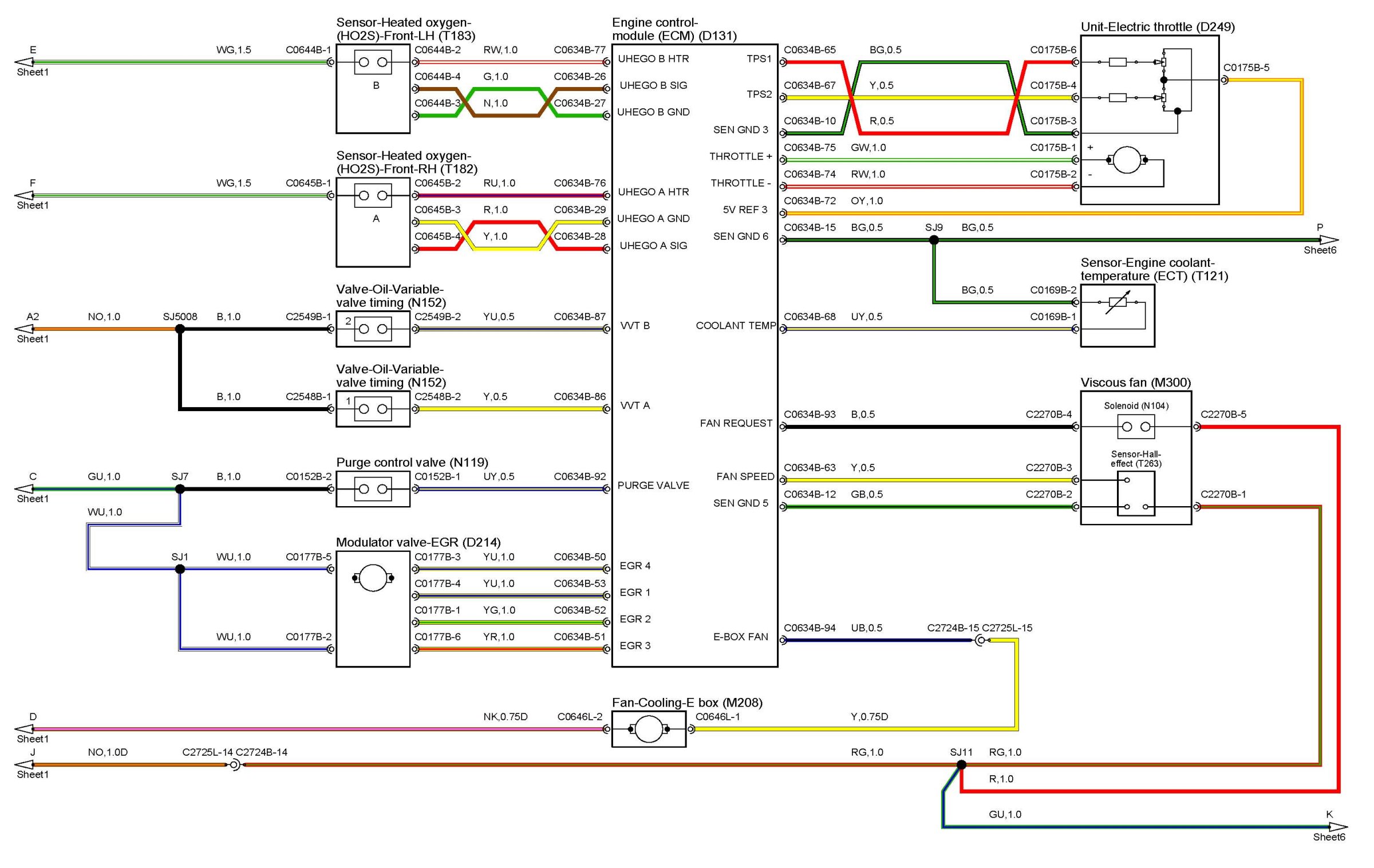
Task: Select the Viscous fan (M300) title
Action: [1135, 382]
